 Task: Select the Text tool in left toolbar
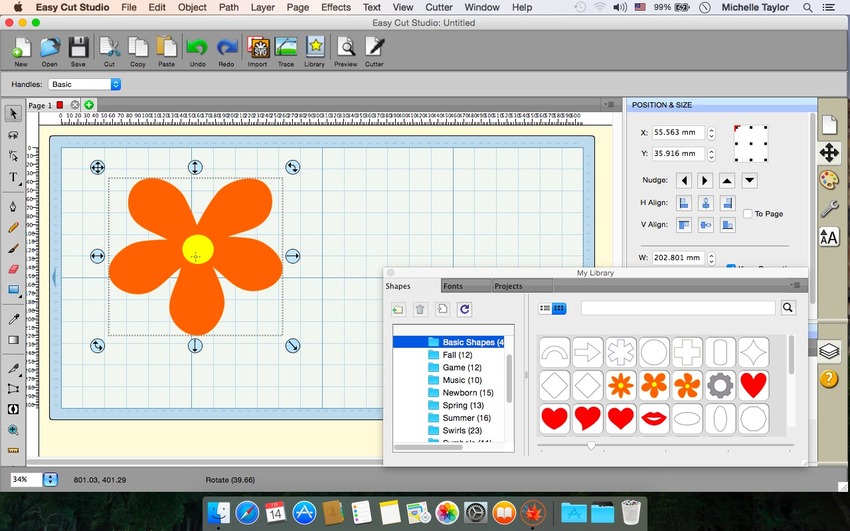pos(13,178)
